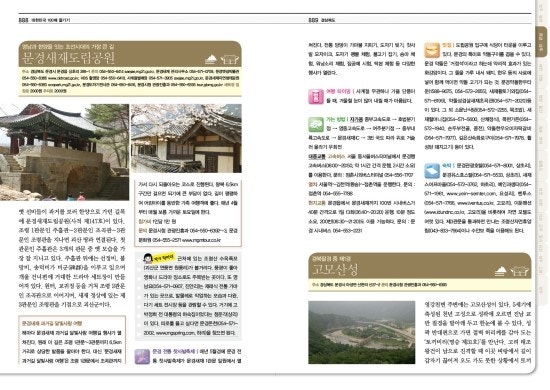Image resolution: width=550 pixels, height=390 pixels.
Task: Click the mountain icon in 고모산성 header
Action: pos(501,271)
